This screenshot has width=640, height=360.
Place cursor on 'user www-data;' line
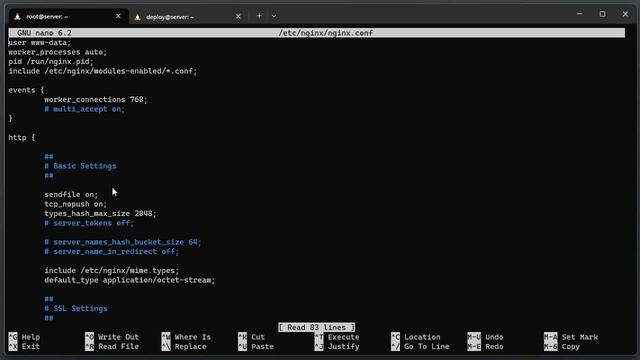click(40, 42)
